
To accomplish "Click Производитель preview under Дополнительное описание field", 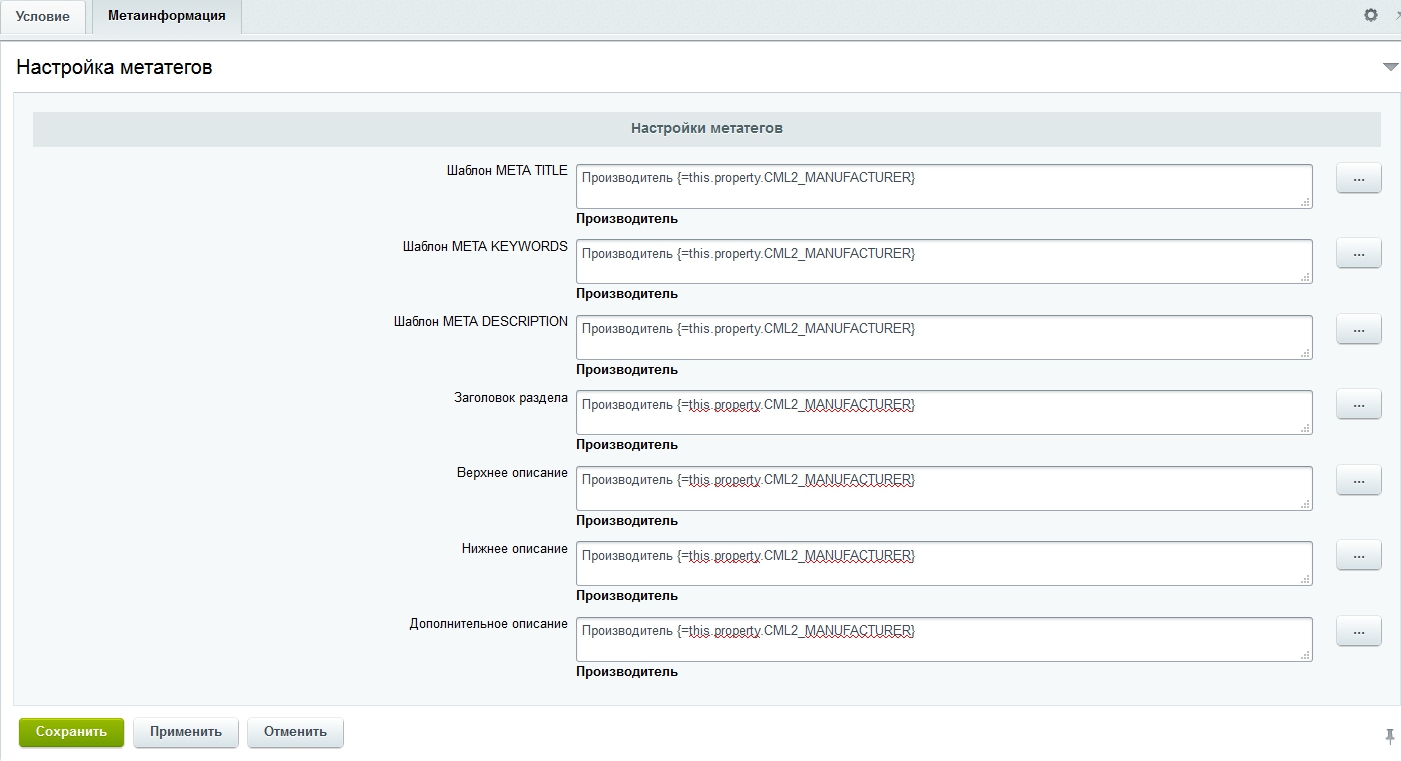I will (627, 672).
